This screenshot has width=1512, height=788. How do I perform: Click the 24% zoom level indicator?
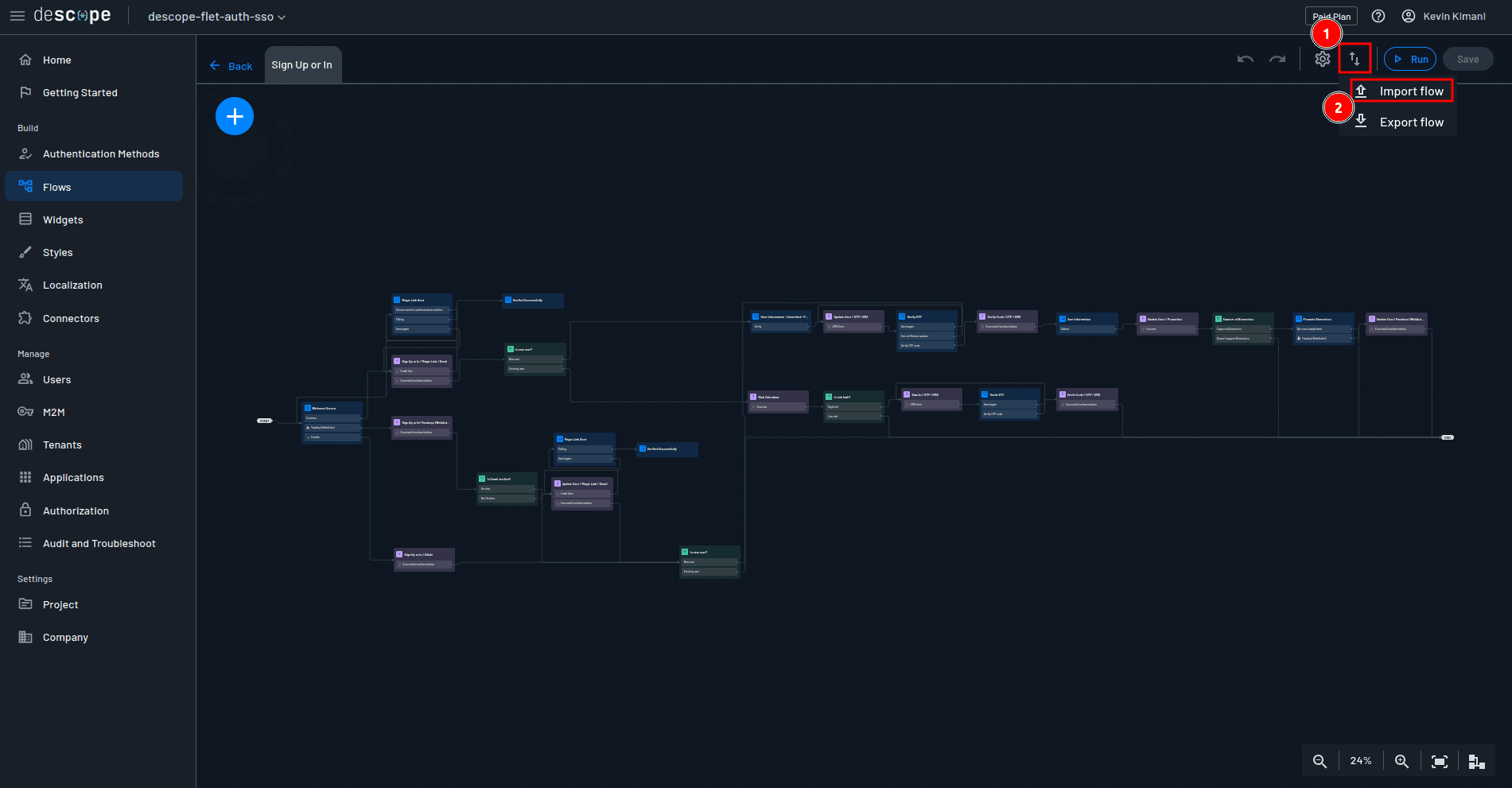(1361, 761)
